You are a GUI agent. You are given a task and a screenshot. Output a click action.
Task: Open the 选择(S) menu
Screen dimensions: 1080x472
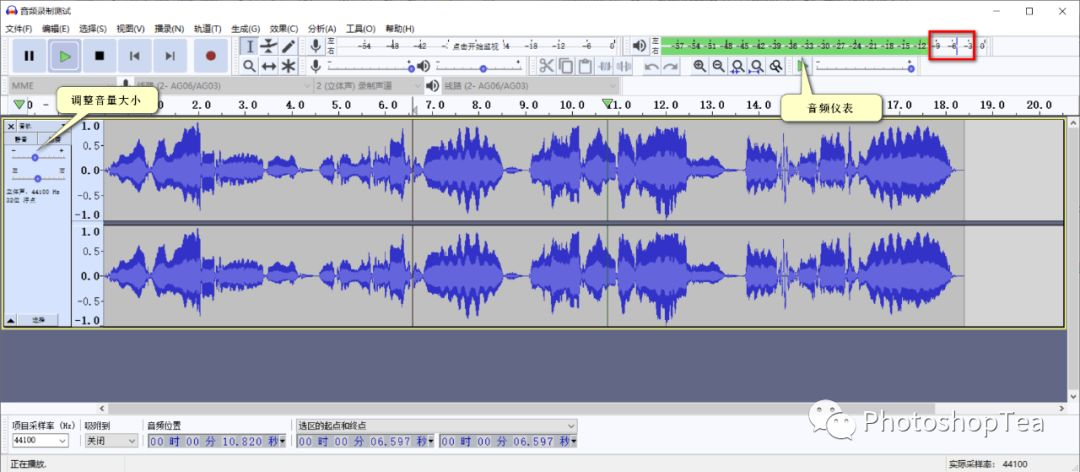[92, 29]
